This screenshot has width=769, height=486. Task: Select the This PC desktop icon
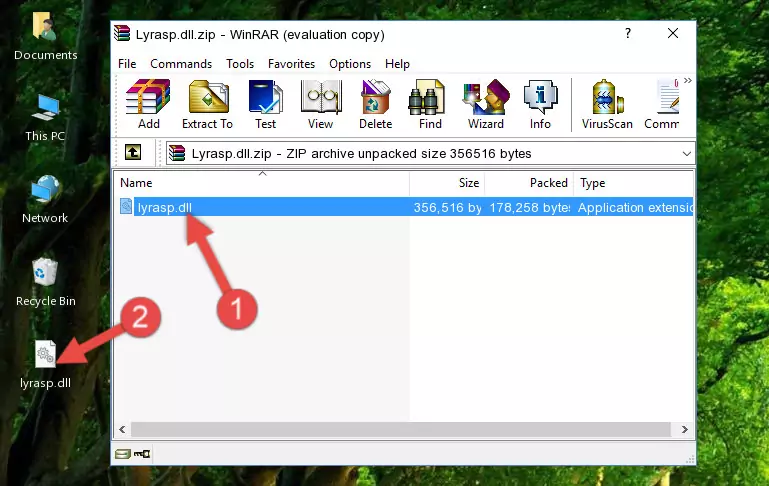tap(45, 118)
